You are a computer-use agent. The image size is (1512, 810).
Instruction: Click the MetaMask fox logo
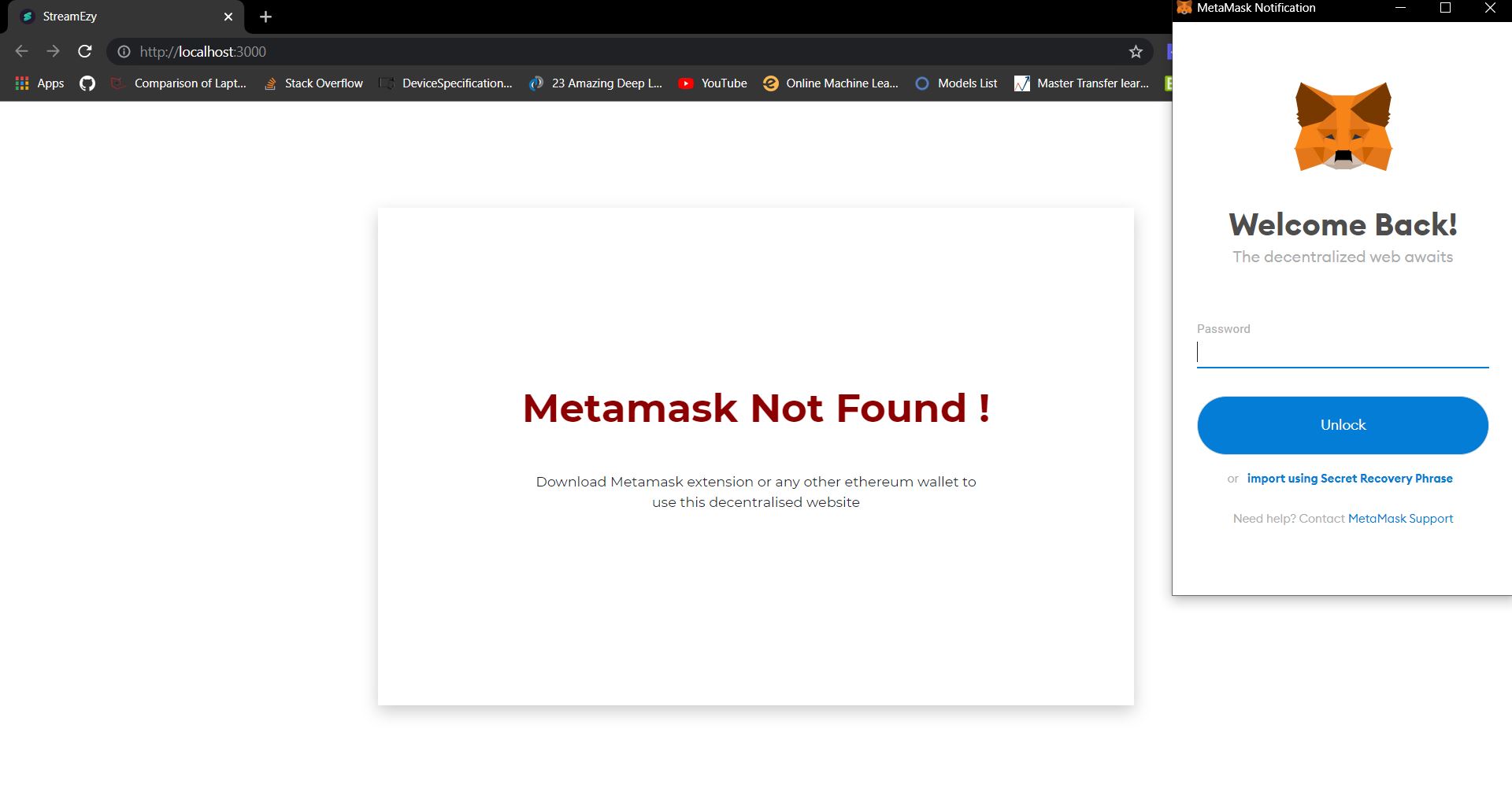coord(1343,127)
